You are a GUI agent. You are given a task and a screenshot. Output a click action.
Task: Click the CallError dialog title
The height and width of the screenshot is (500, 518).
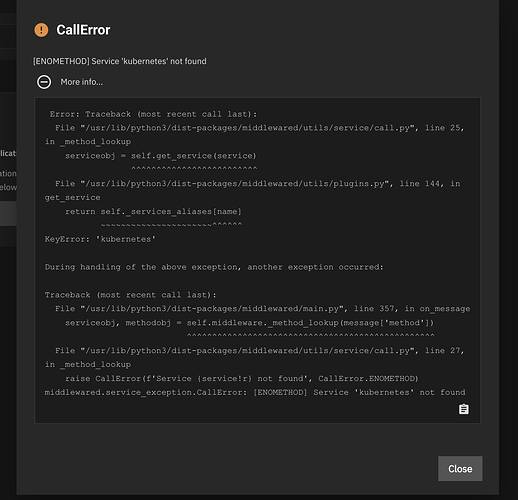(x=83, y=30)
